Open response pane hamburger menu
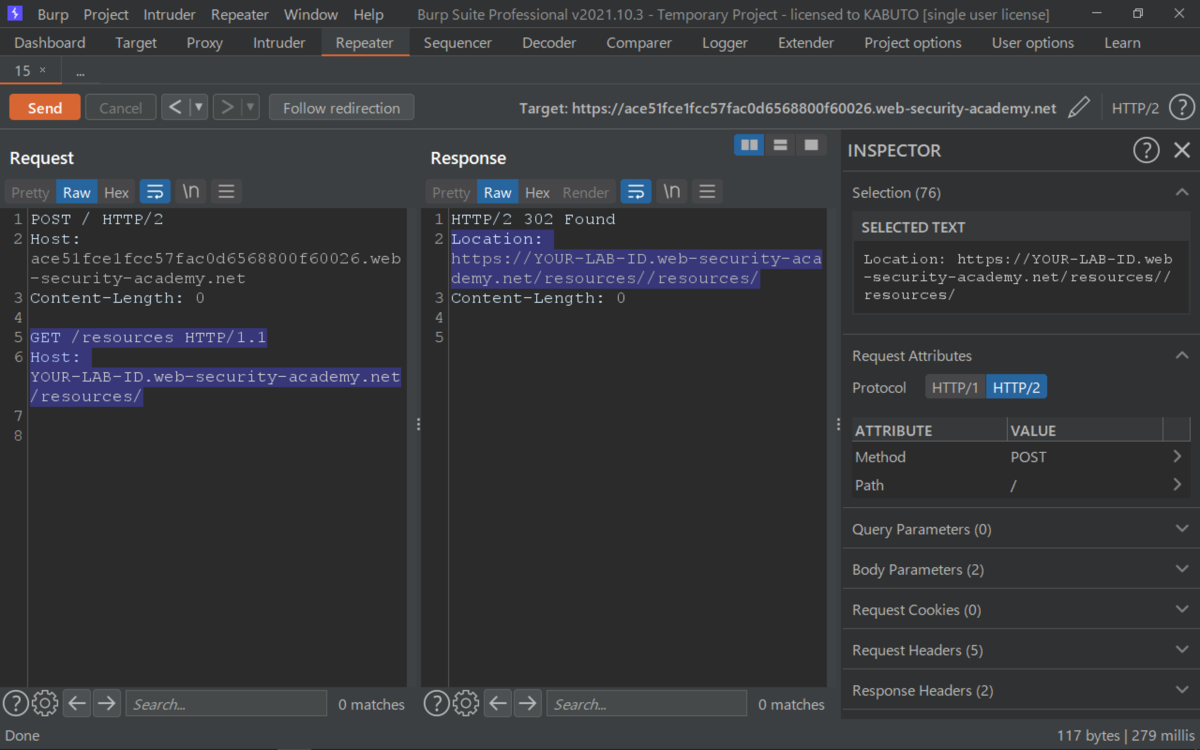 [707, 192]
